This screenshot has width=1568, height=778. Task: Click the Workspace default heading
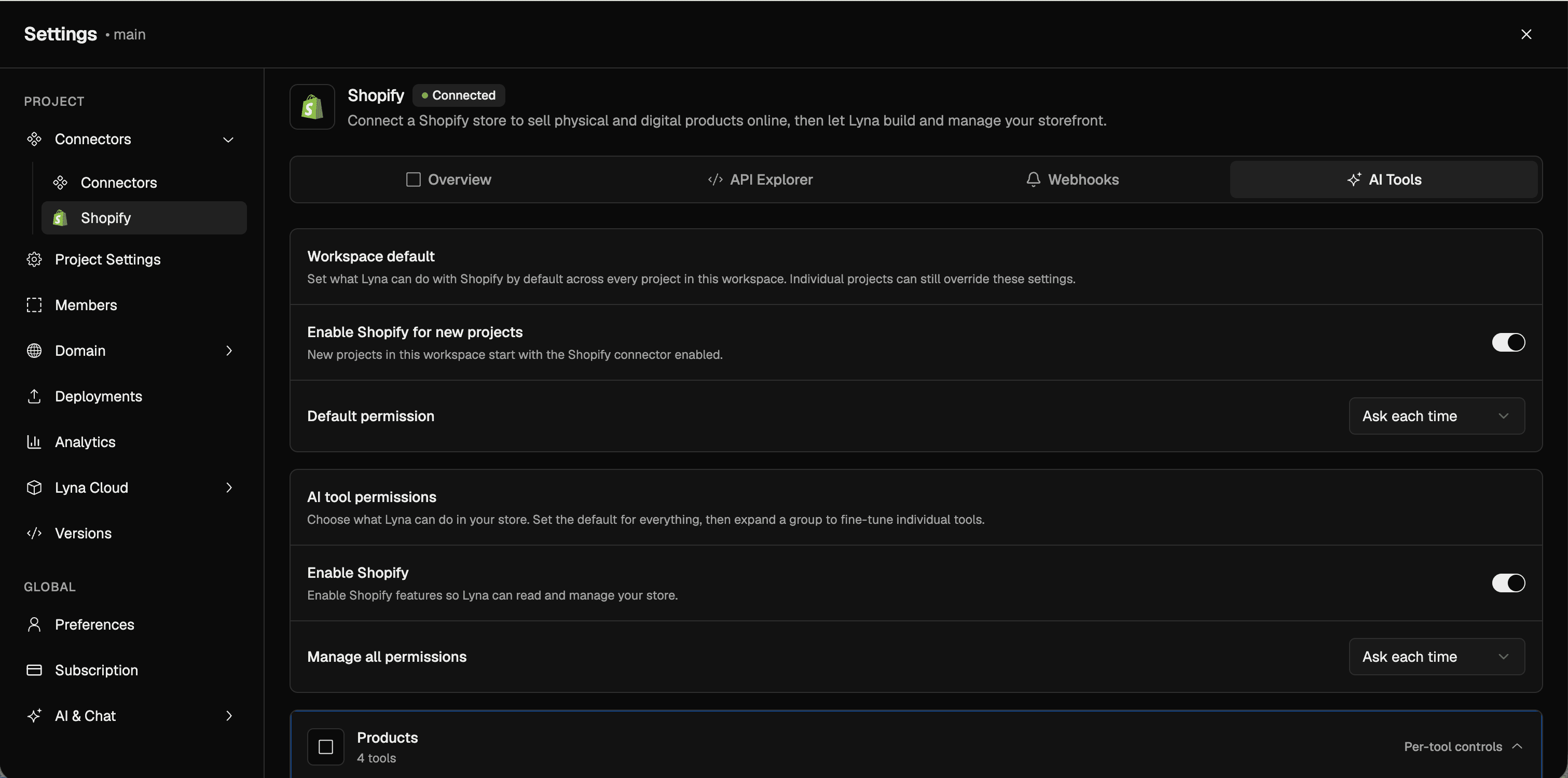point(370,257)
